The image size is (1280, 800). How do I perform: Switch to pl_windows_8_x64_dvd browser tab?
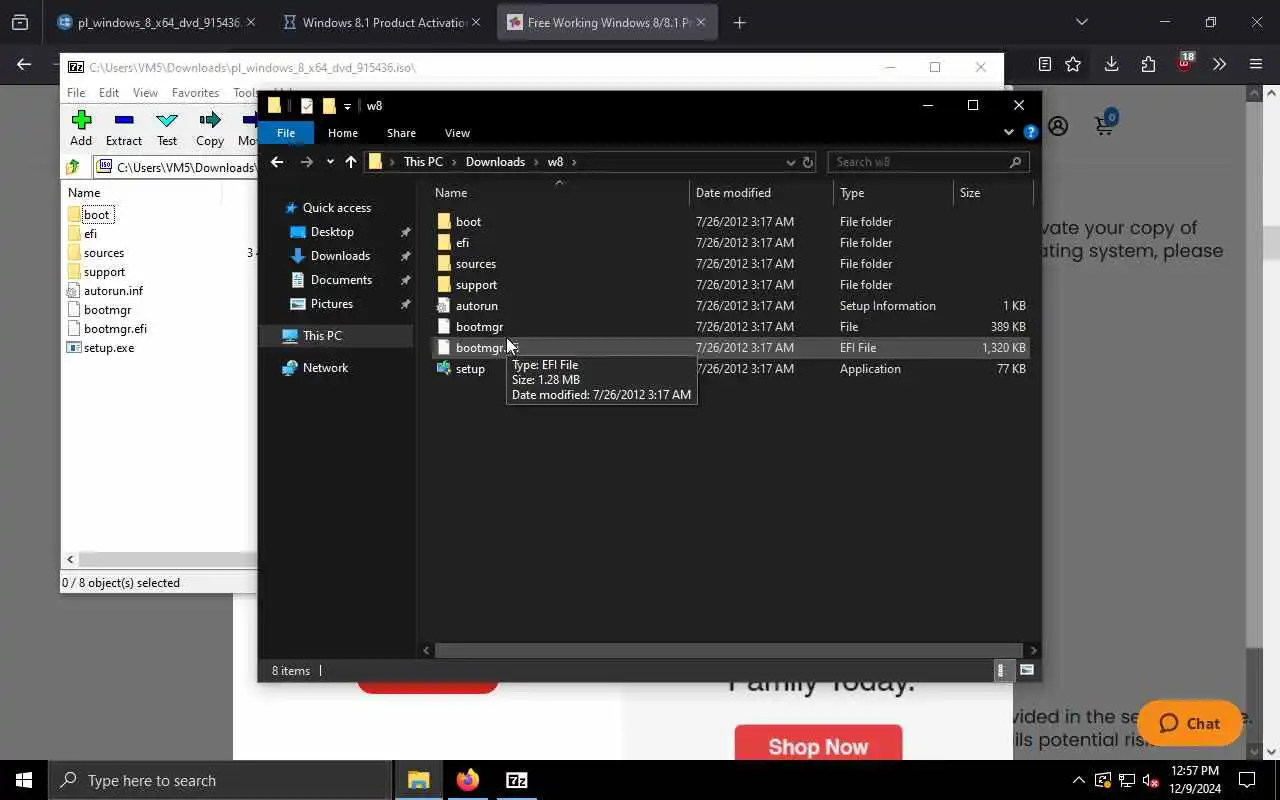click(x=156, y=22)
